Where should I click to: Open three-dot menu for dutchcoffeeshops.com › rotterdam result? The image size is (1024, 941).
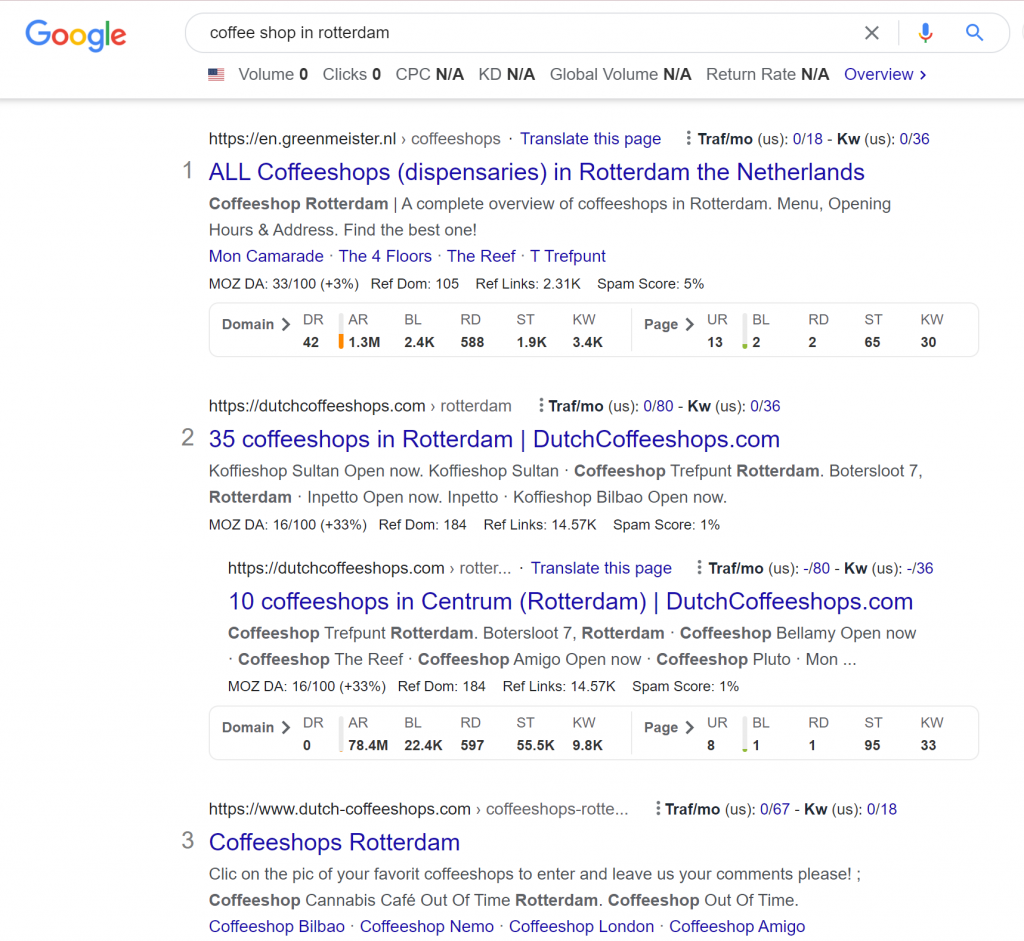tap(541, 406)
